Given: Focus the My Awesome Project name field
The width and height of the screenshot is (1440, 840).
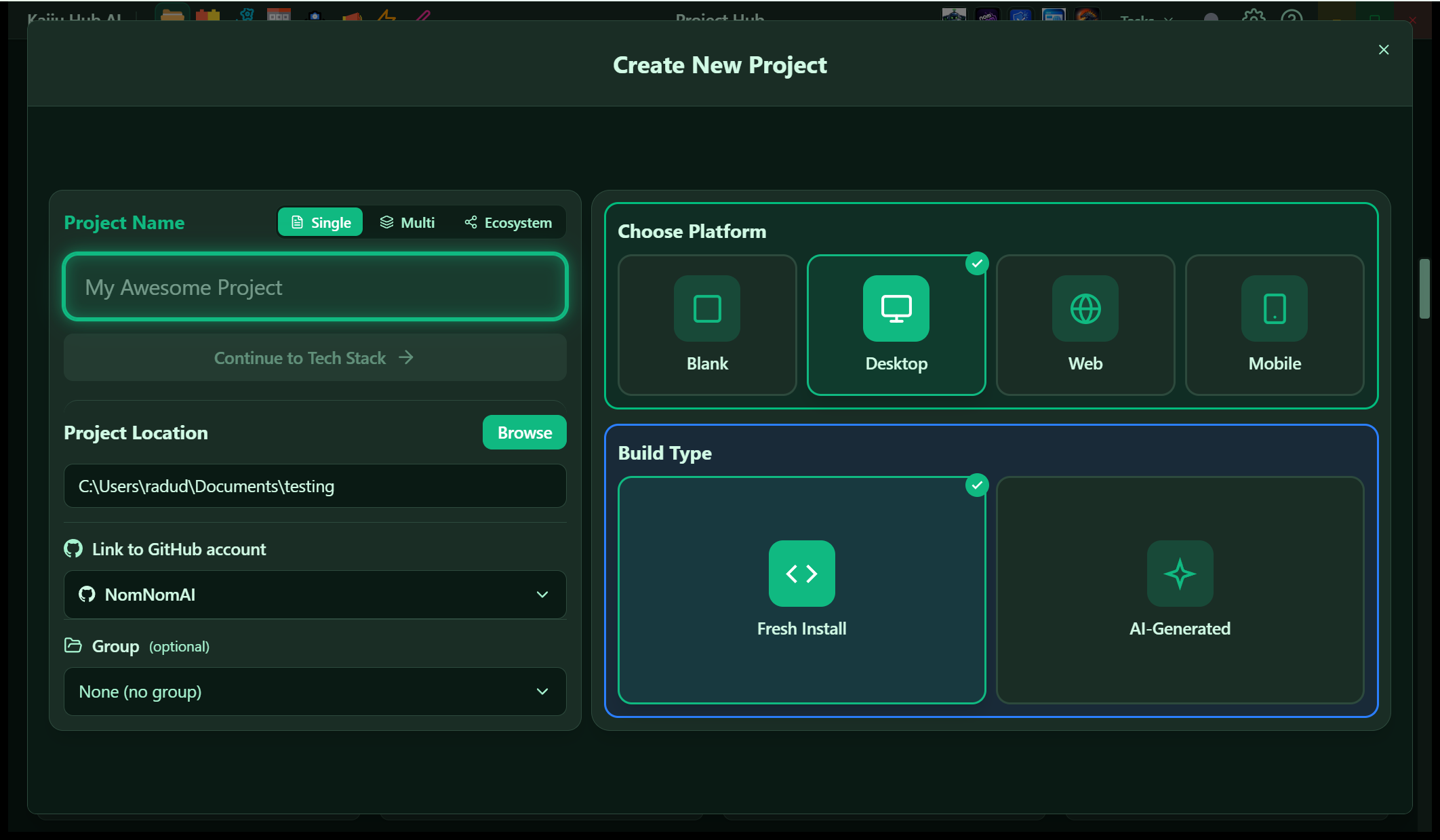Looking at the screenshot, I should pos(315,287).
